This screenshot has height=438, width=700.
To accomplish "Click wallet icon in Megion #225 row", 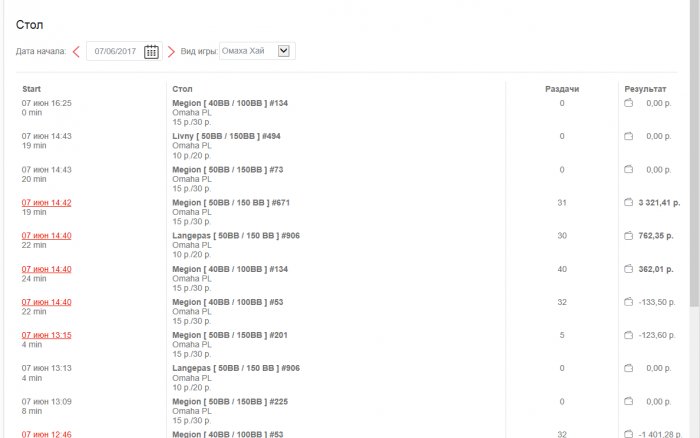I will (629, 401).
